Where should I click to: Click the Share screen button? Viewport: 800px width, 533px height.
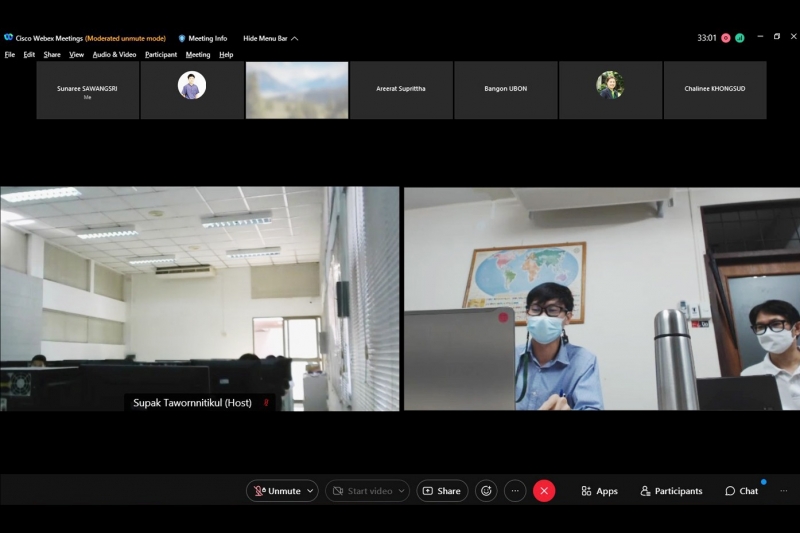pyautogui.click(x=442, y=491)
